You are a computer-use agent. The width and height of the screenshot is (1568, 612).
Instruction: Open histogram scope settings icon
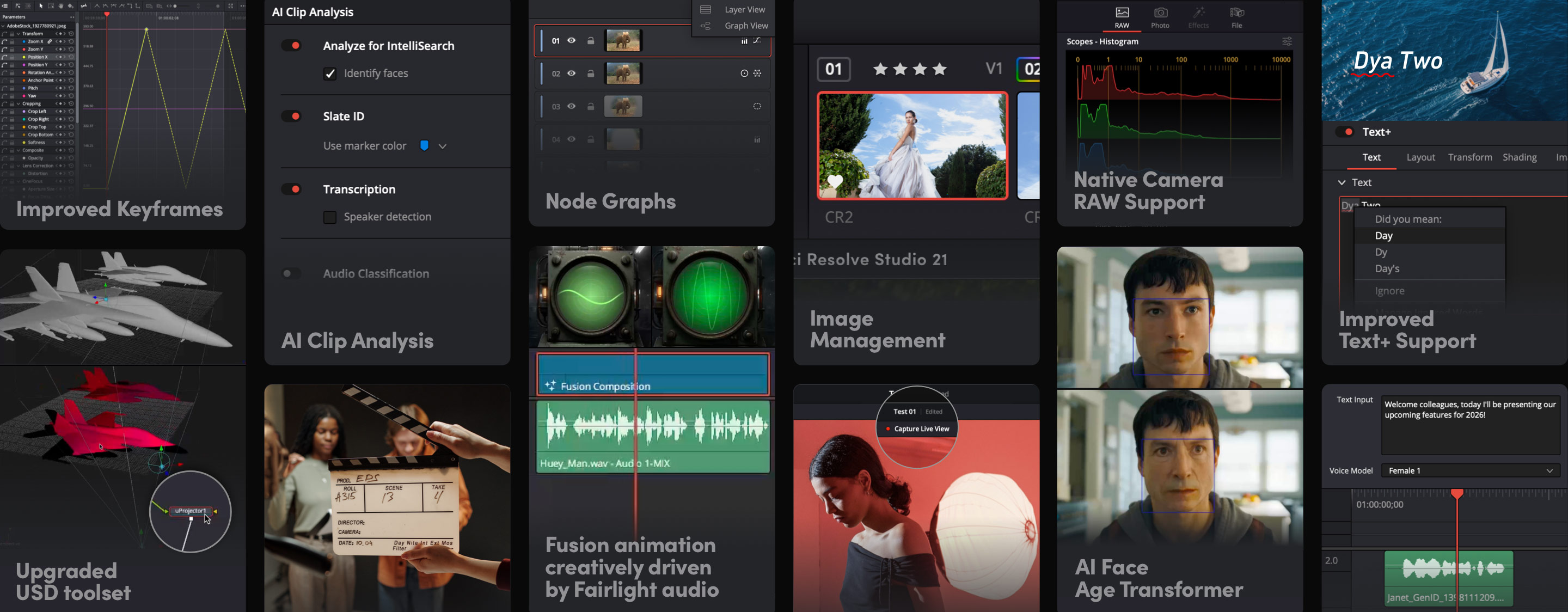[1287, 41]
